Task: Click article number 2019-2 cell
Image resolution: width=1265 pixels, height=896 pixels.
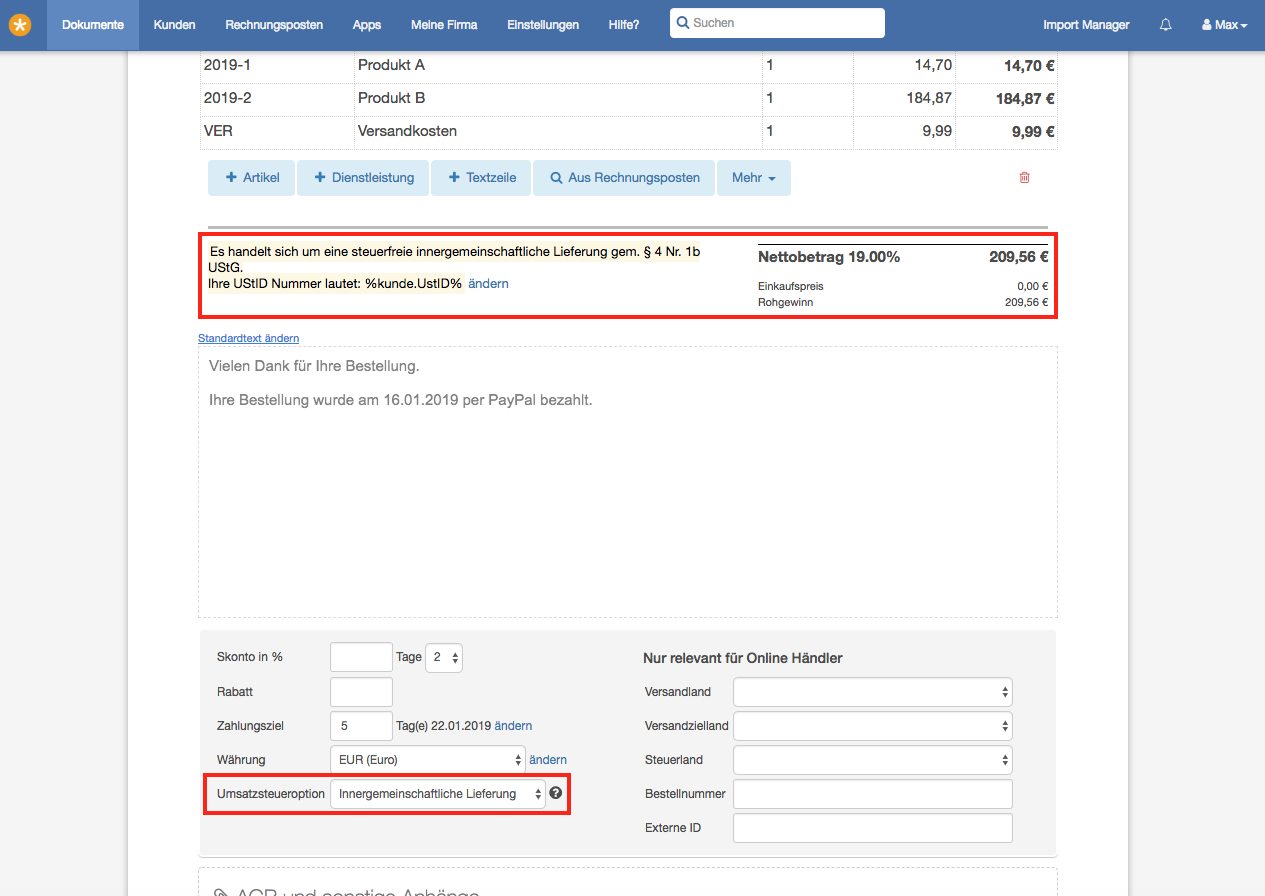Action: pos(277,98)
